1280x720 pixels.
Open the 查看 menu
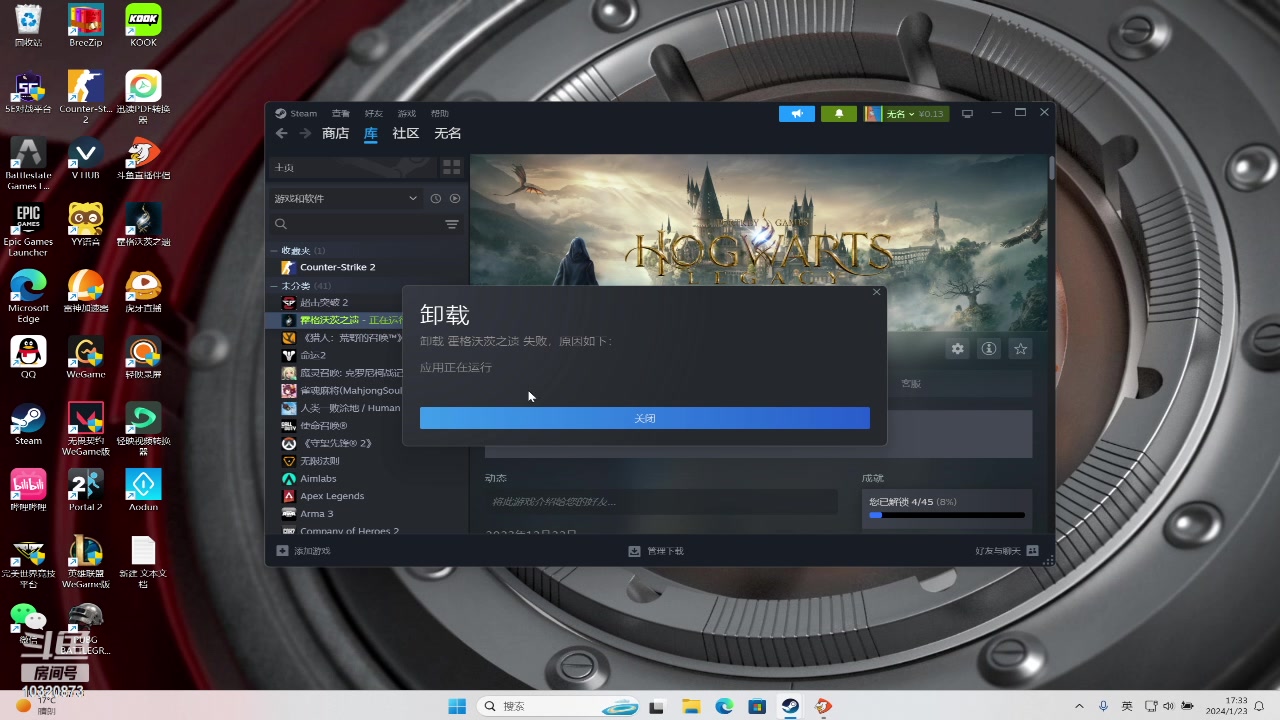click(x=341, y=113)
